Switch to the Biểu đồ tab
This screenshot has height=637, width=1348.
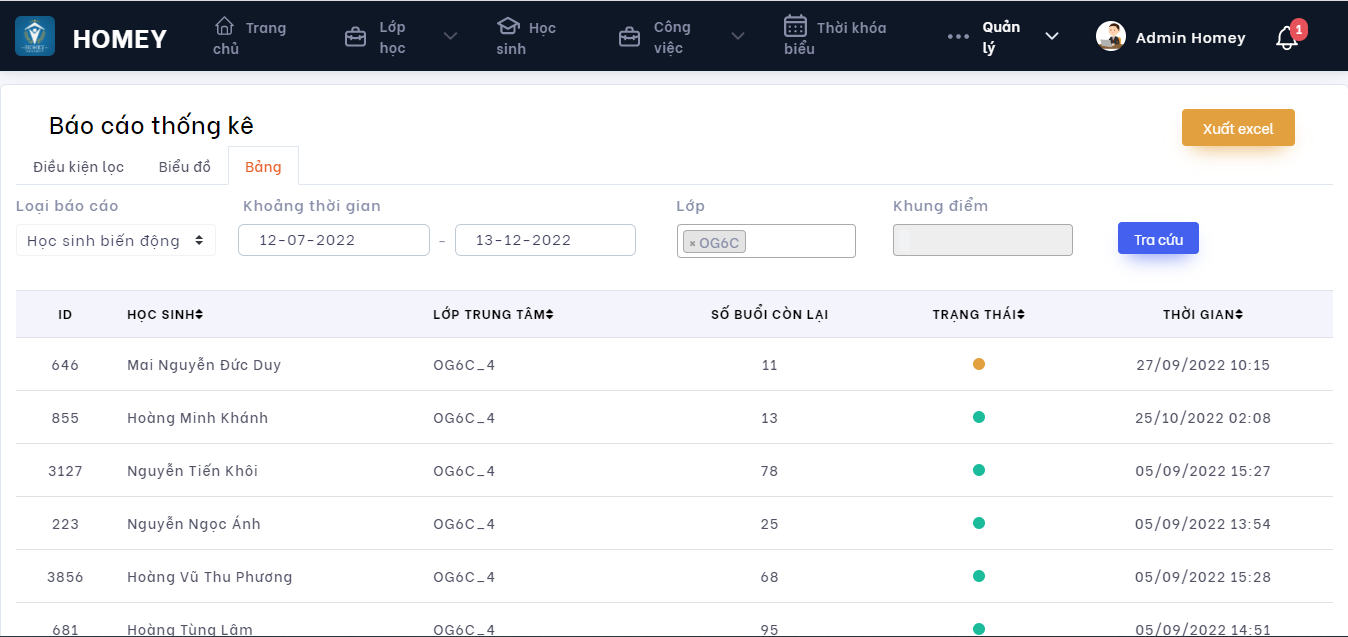[185, 167]
